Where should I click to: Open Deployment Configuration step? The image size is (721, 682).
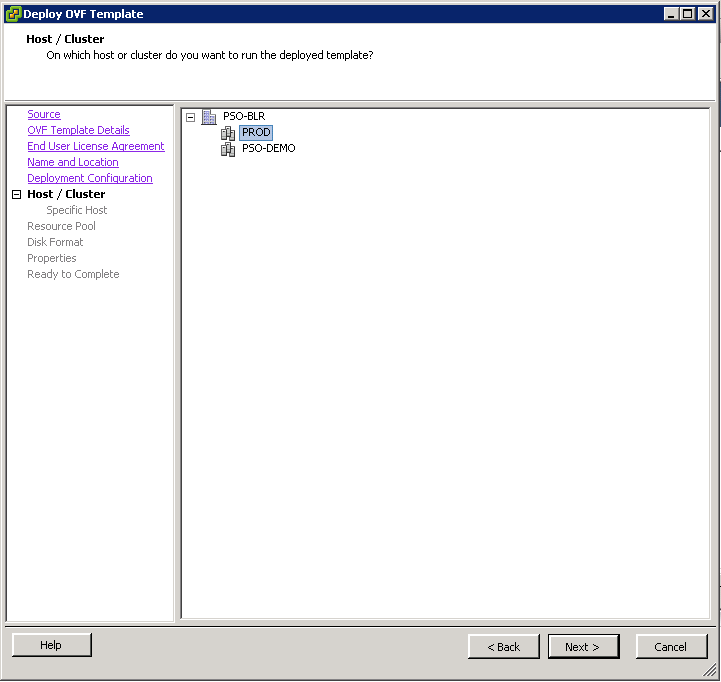point(90,179)
